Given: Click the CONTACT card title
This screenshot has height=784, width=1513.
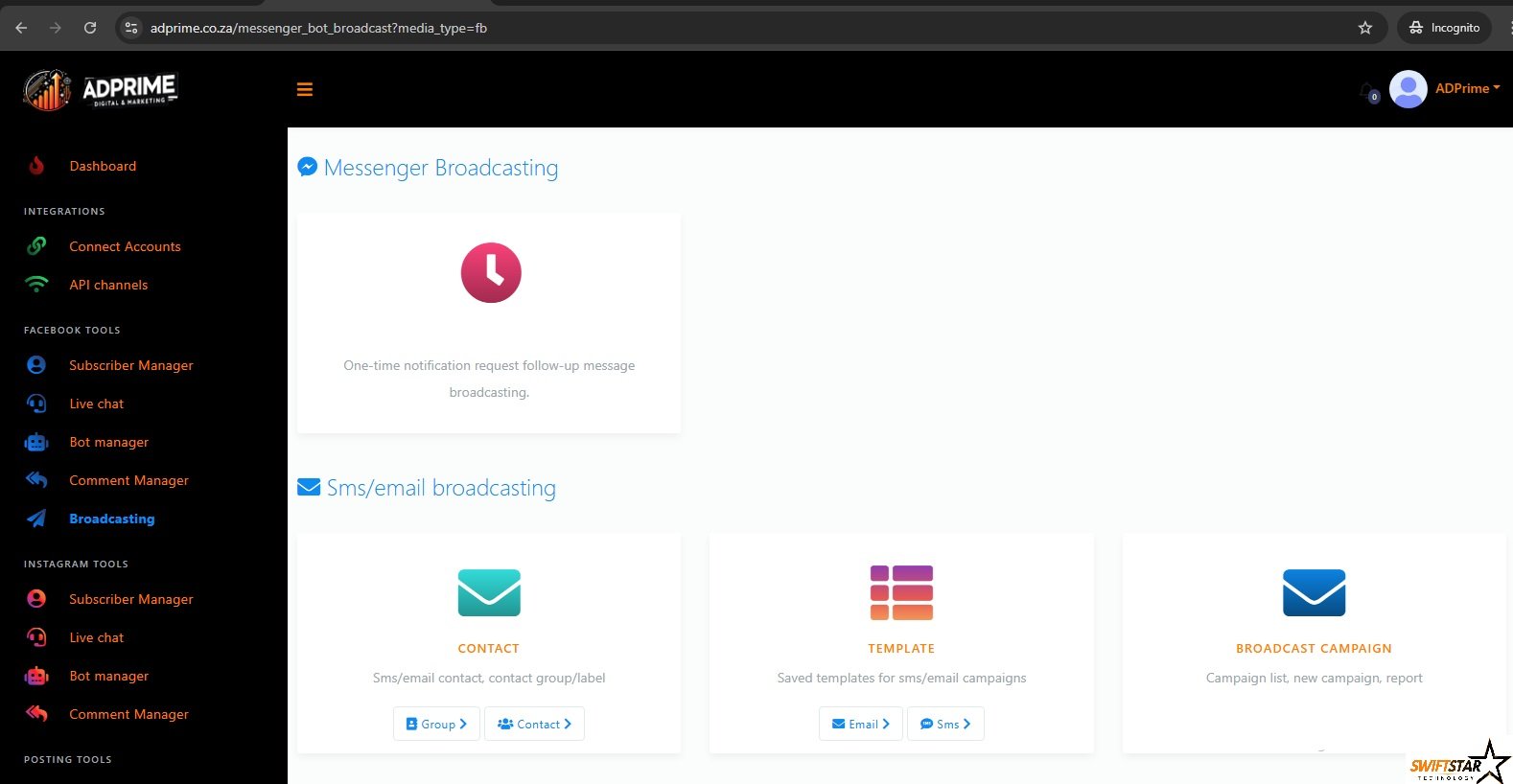Looking at the screenshot, I should (x=489, y=649).
